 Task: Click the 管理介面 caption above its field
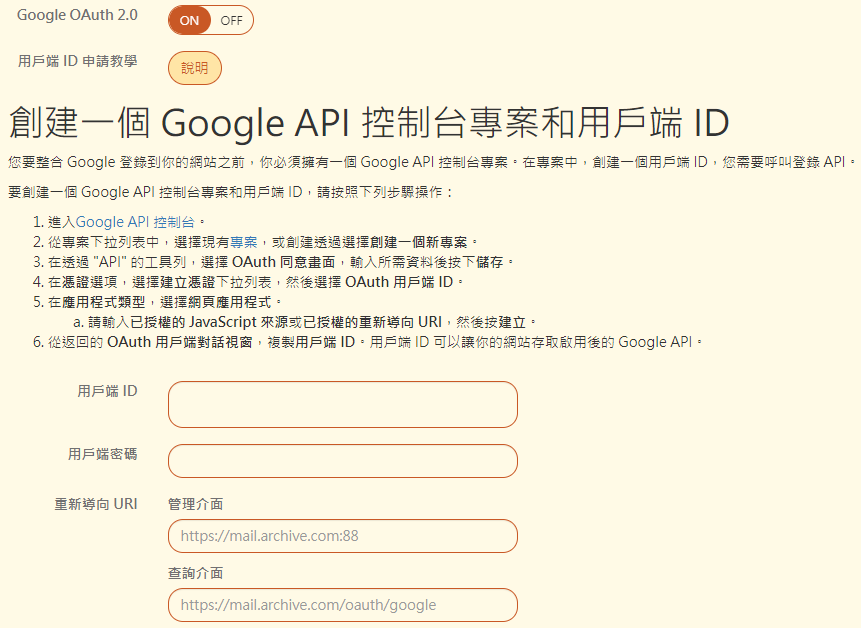point(195,504)
